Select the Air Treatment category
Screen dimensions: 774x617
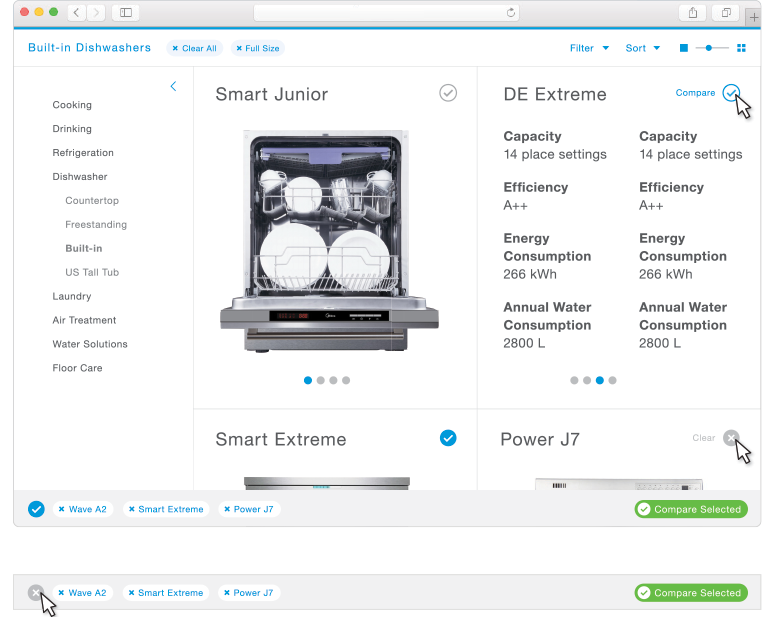click(84, 320)
